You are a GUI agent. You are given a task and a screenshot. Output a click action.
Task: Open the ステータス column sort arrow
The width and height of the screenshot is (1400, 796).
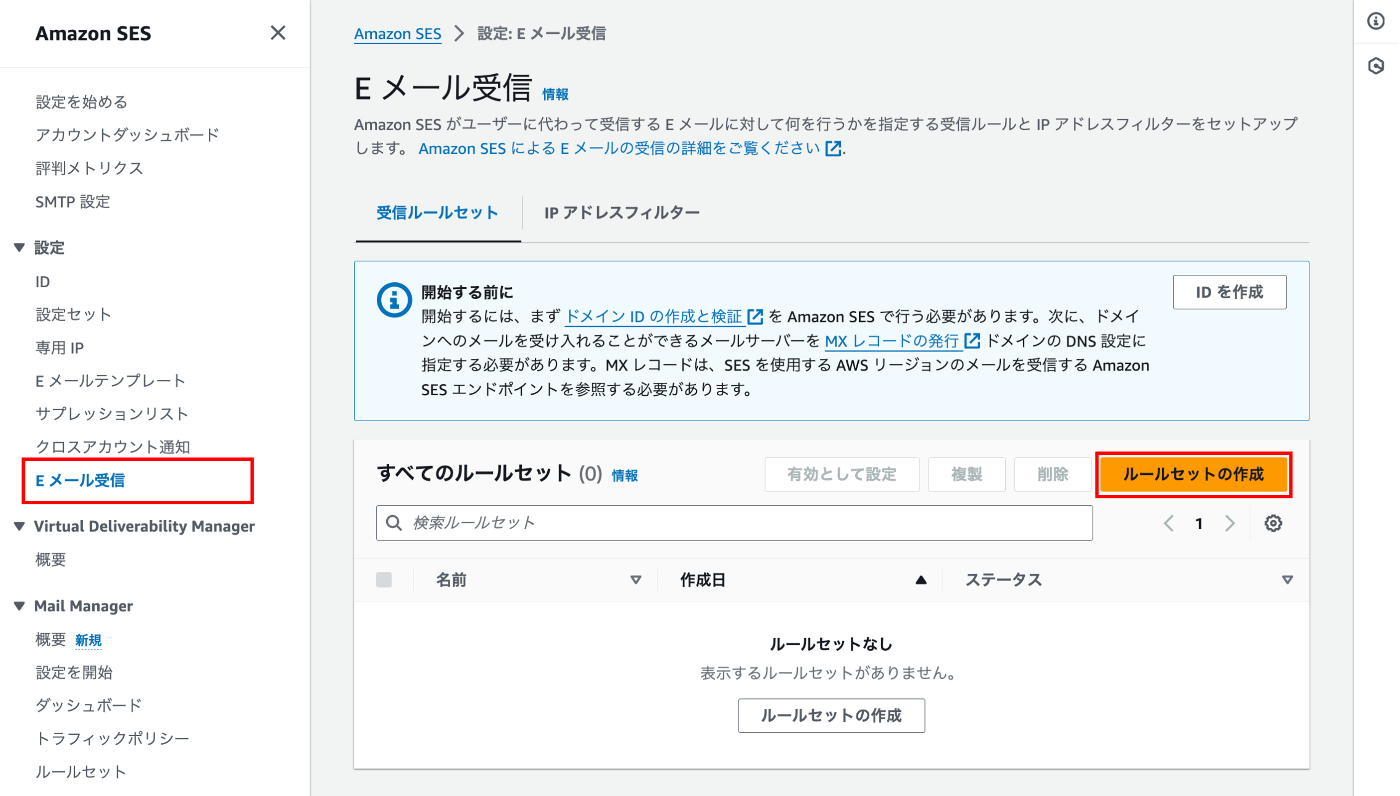coord(1287,580)
